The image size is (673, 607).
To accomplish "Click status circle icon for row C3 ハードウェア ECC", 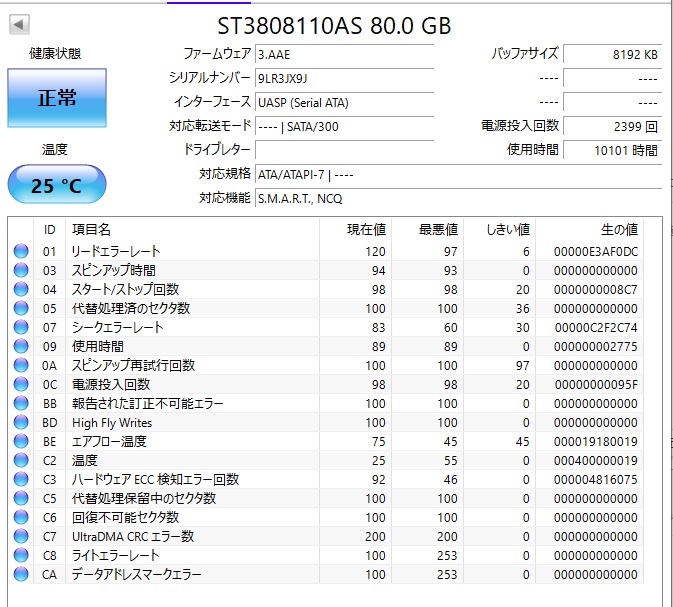I will coord(21,479).
